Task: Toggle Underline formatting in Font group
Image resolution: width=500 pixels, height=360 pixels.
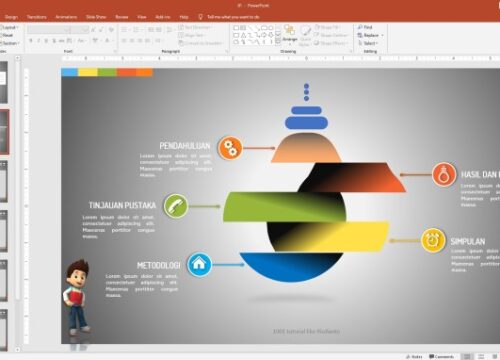Action: pos(46,41)
